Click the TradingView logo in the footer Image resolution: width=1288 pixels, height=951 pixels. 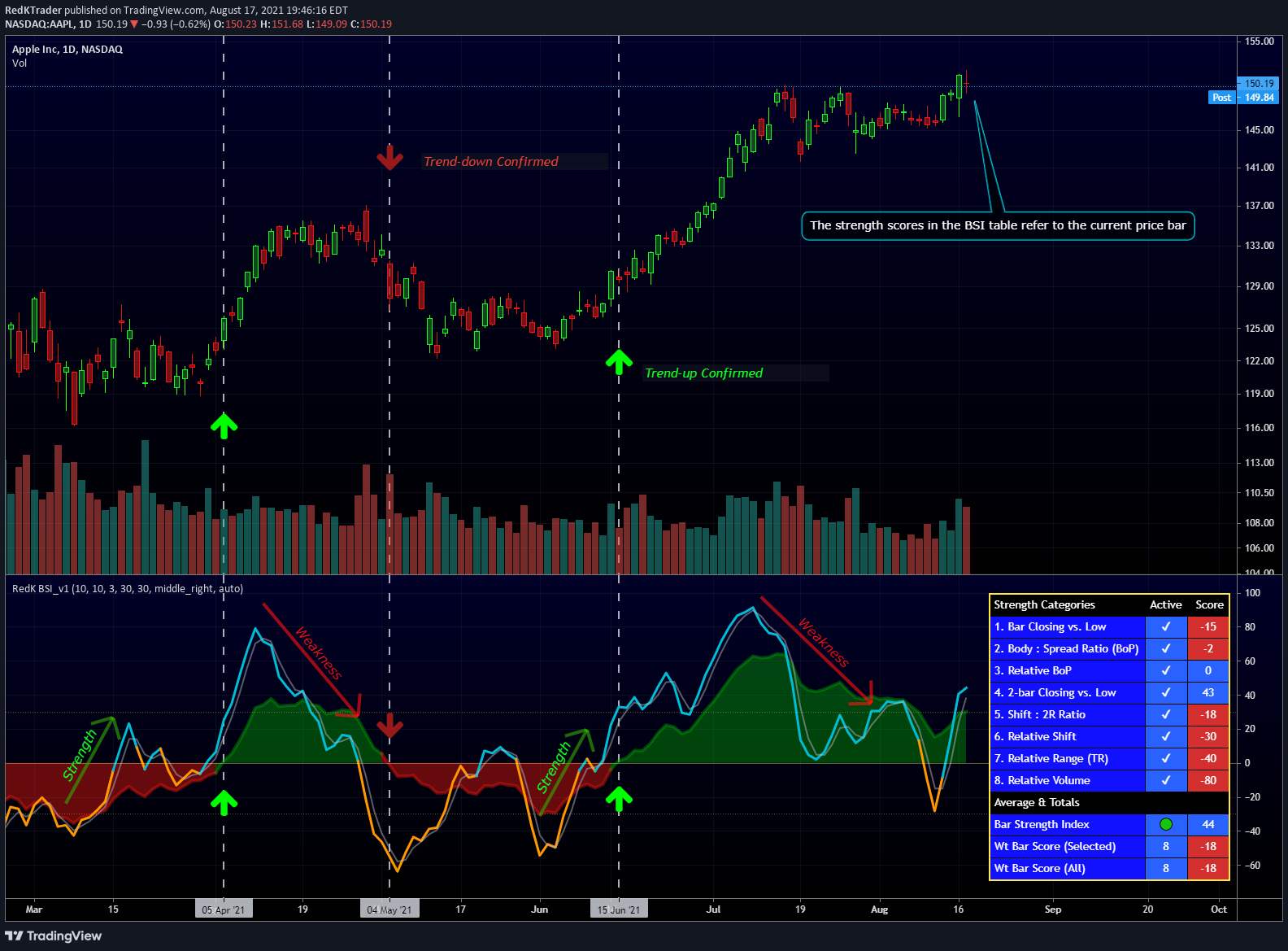click(54, 936)
